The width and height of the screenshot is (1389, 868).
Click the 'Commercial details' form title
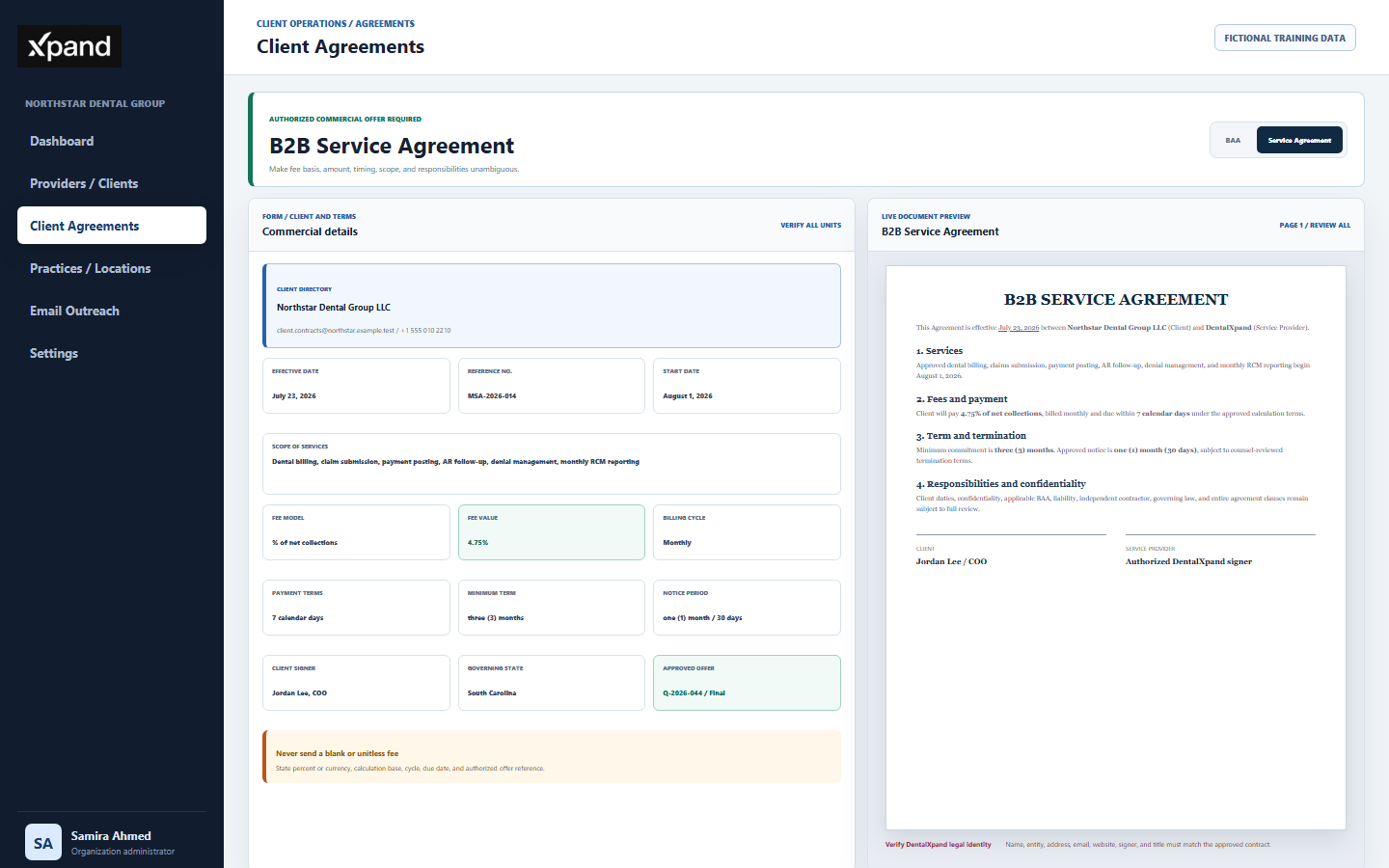310,231
